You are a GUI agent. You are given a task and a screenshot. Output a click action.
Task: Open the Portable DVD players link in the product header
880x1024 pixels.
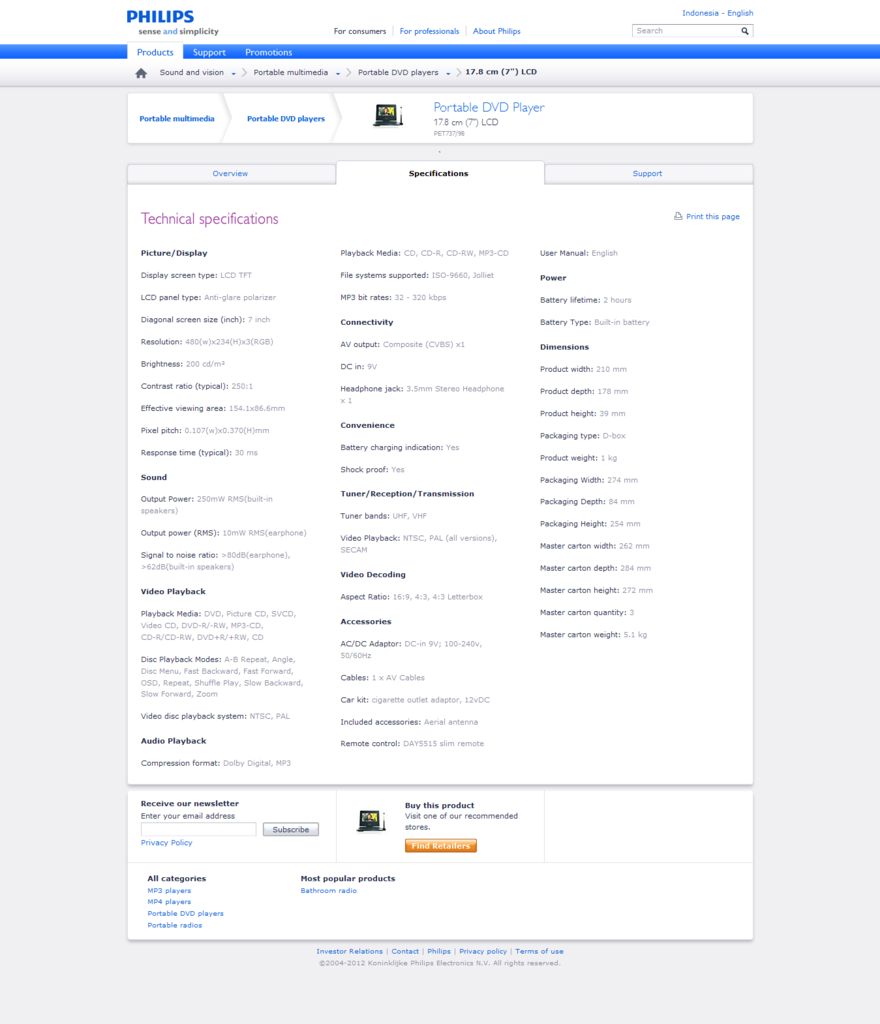[286, 119]
